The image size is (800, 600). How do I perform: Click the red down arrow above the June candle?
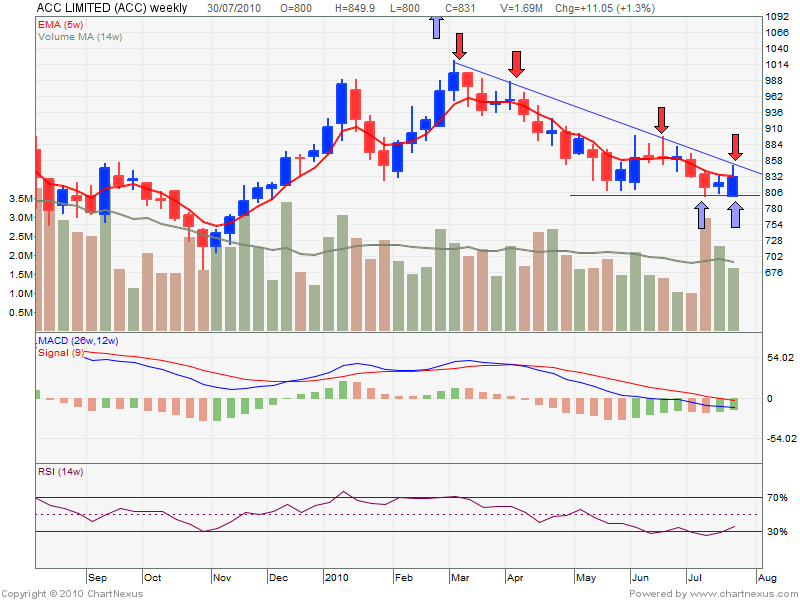point(661,120)
